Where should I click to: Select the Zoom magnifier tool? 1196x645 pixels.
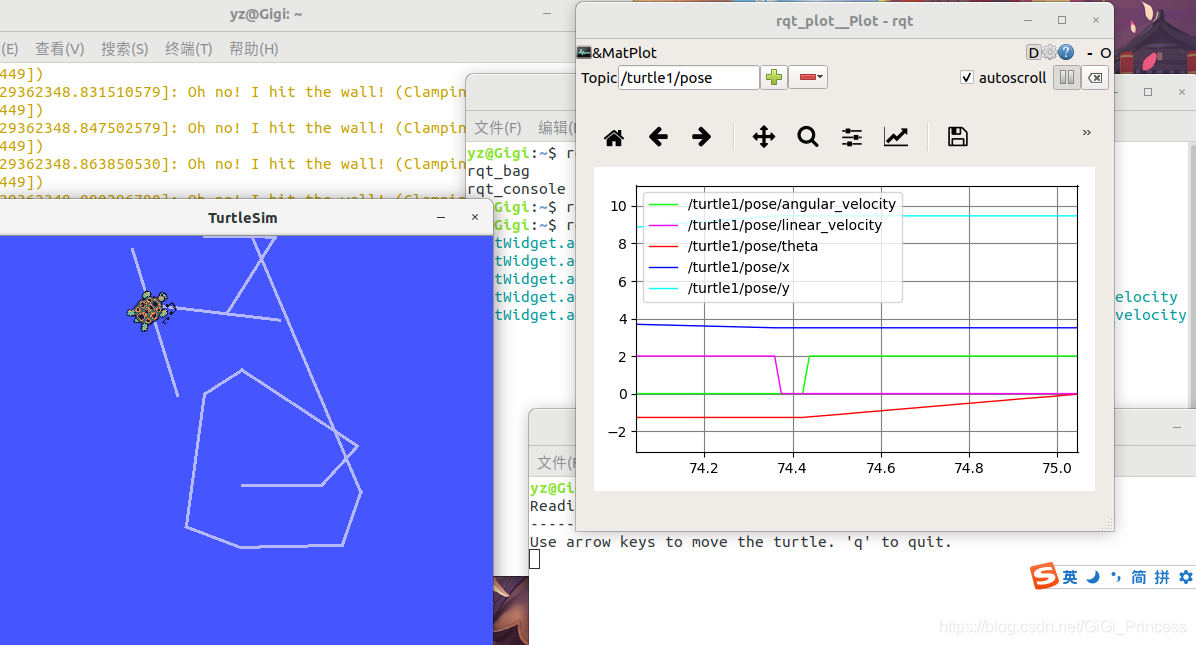click(x=808, y=137)
